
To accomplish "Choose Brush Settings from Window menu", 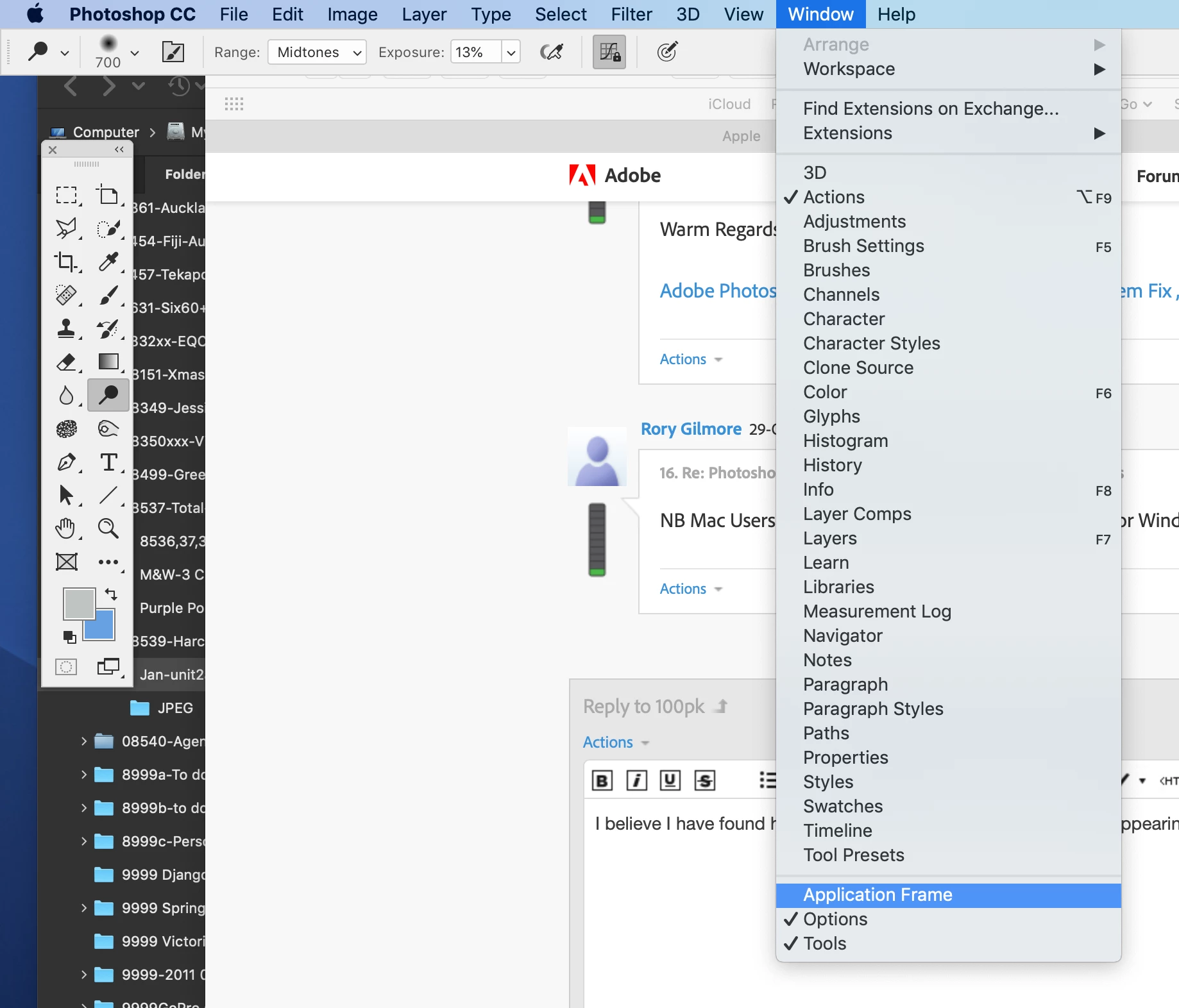I will point(948,246).
